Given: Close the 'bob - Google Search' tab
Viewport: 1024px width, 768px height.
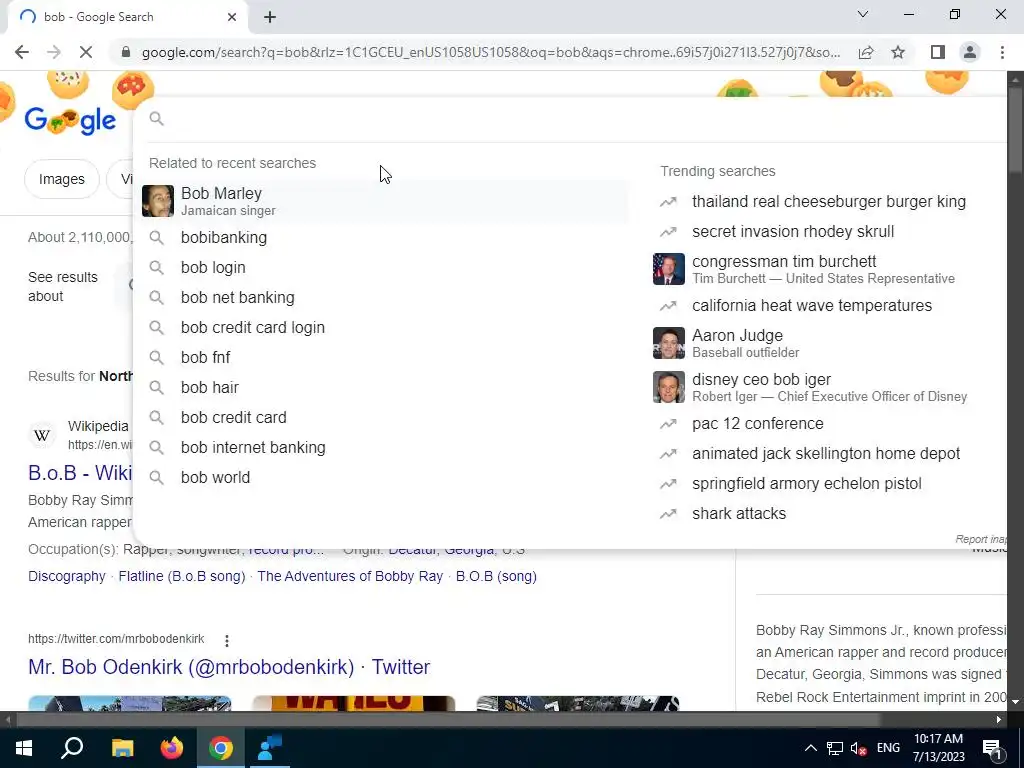Looking at the screenshot, I should pos(232,17).
